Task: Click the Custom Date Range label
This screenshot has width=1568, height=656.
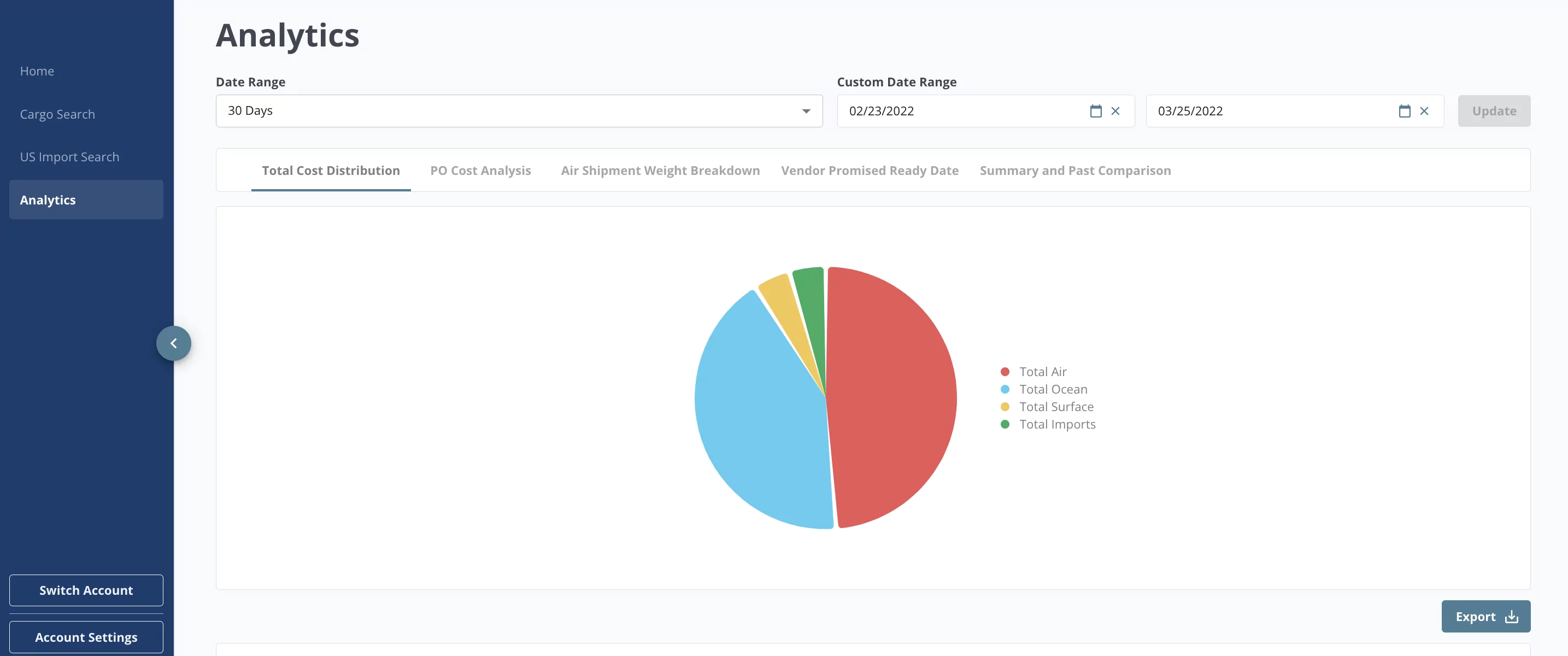Action: pyautogui.click(x=897, y=81)
